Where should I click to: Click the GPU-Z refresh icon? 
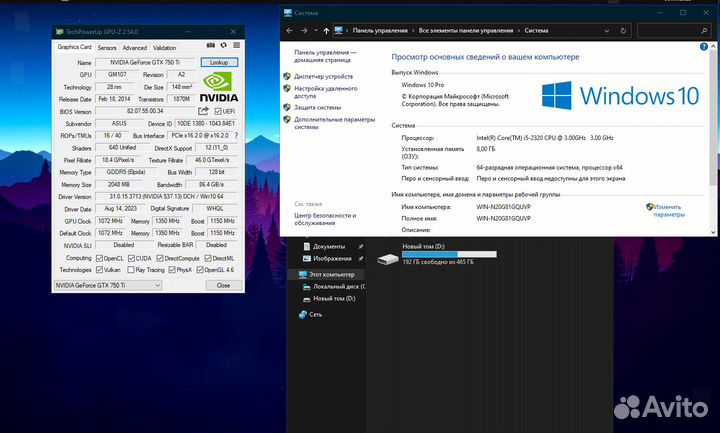(225, 46)
